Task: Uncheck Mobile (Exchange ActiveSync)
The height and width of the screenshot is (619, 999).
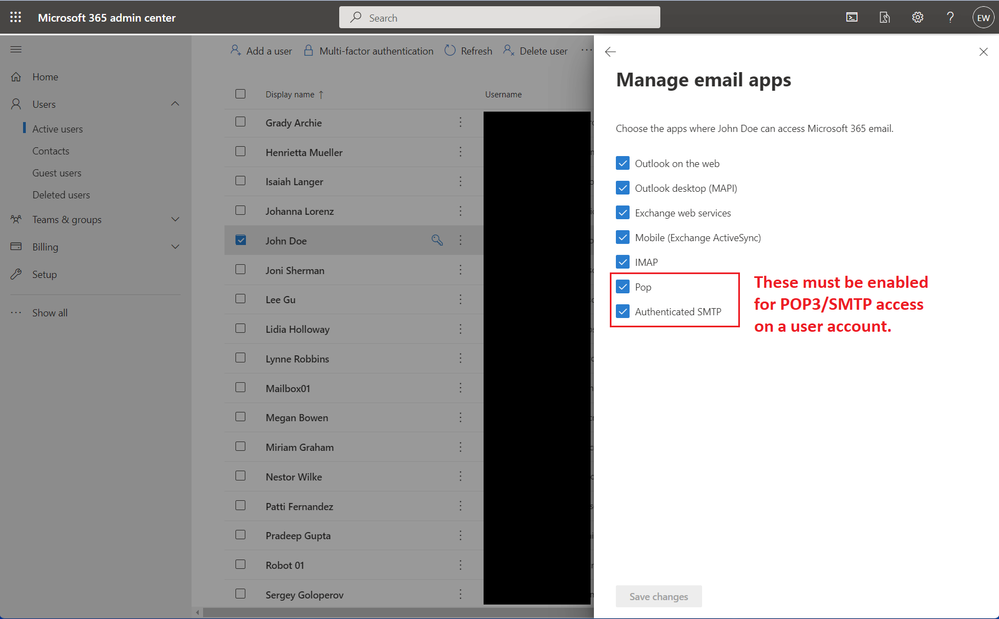Action: [622, 237]
